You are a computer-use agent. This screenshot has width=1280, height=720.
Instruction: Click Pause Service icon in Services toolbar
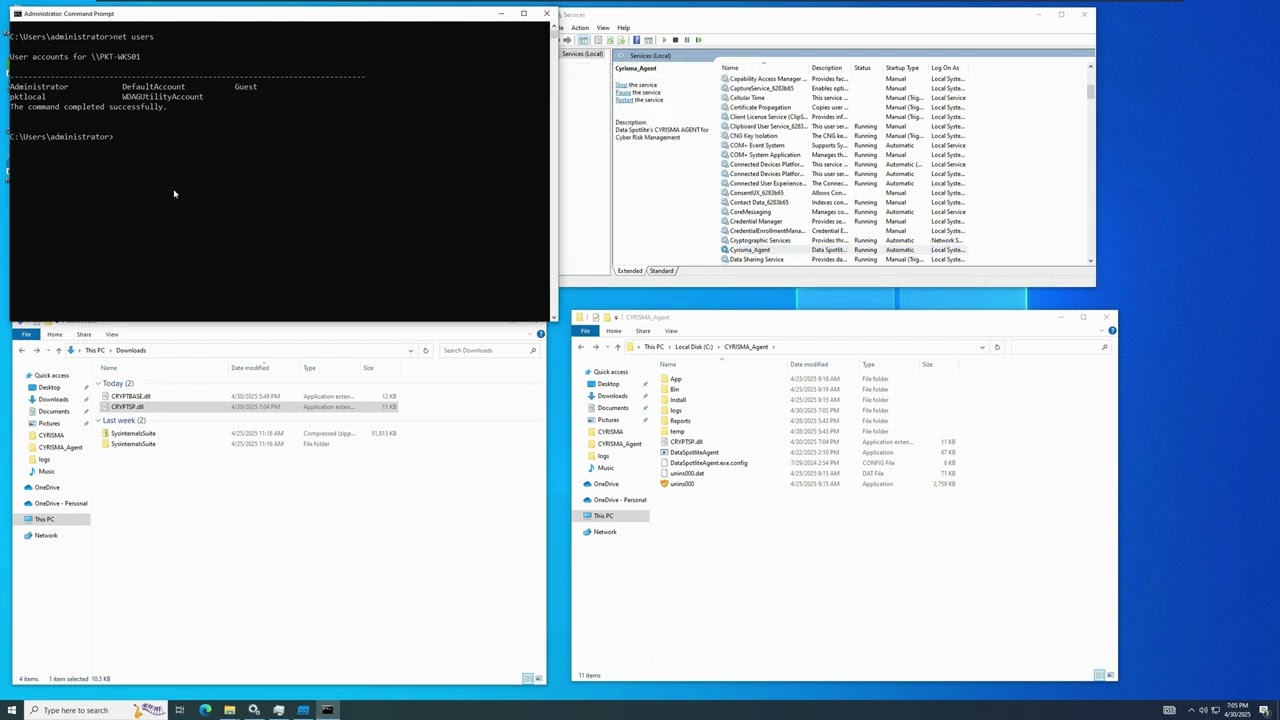tap(687, 40)
